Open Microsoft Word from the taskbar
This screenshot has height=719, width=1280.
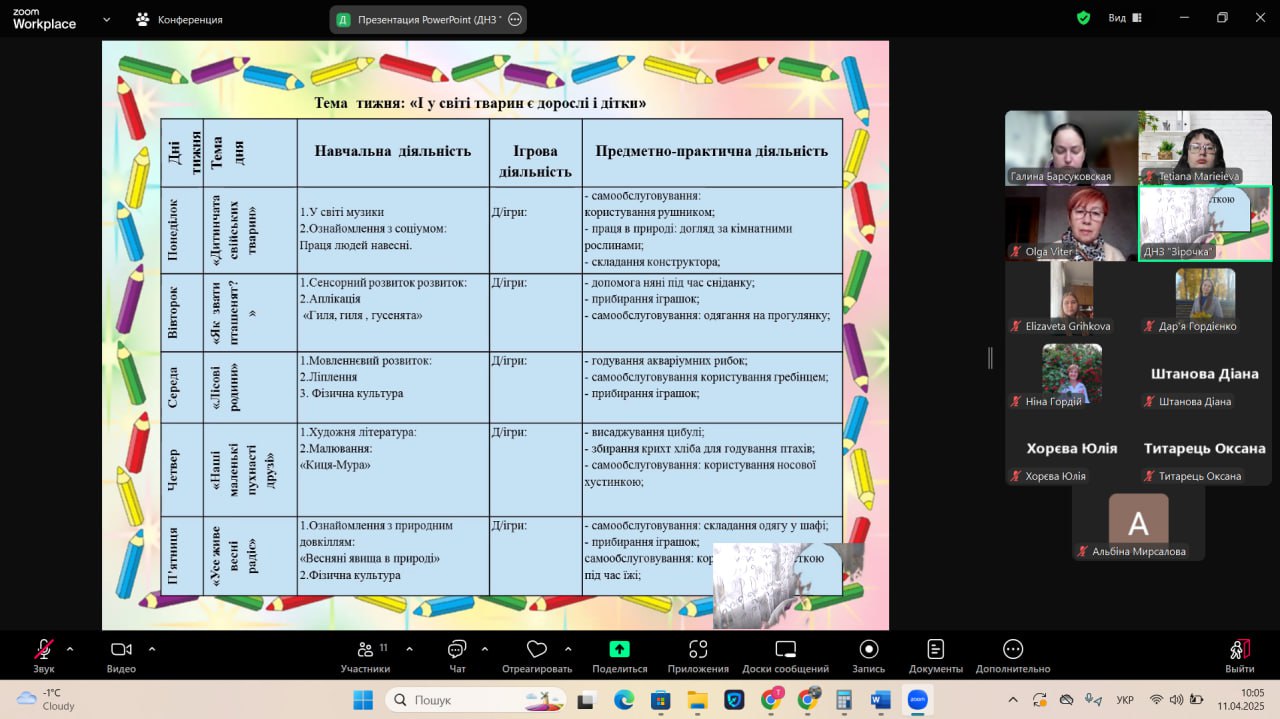click(x=880, y=700)
